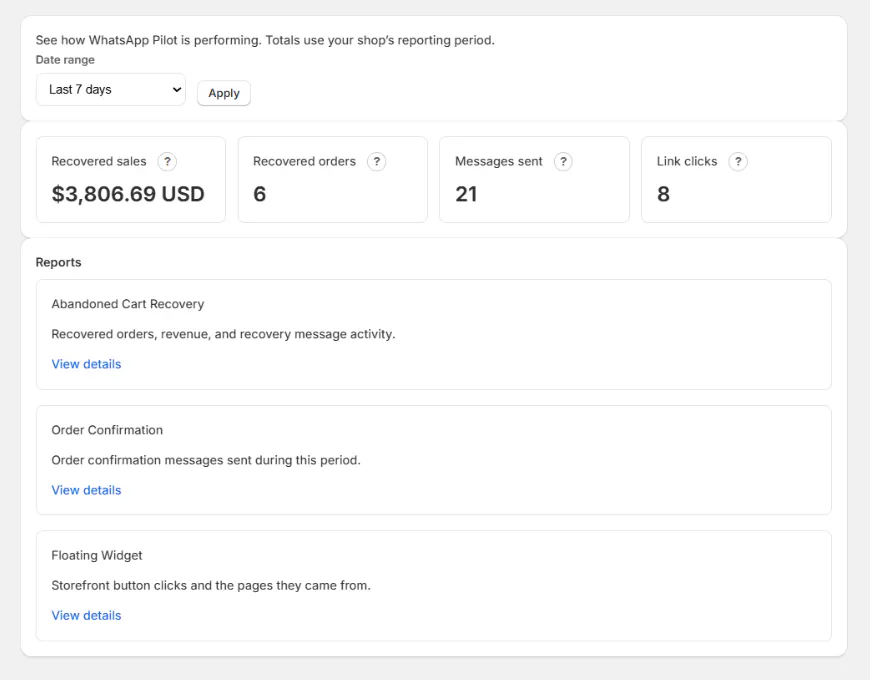Click the 'See how WhatsApp Pilot is performing' text
870x680 pixels.
pos(148,40)
